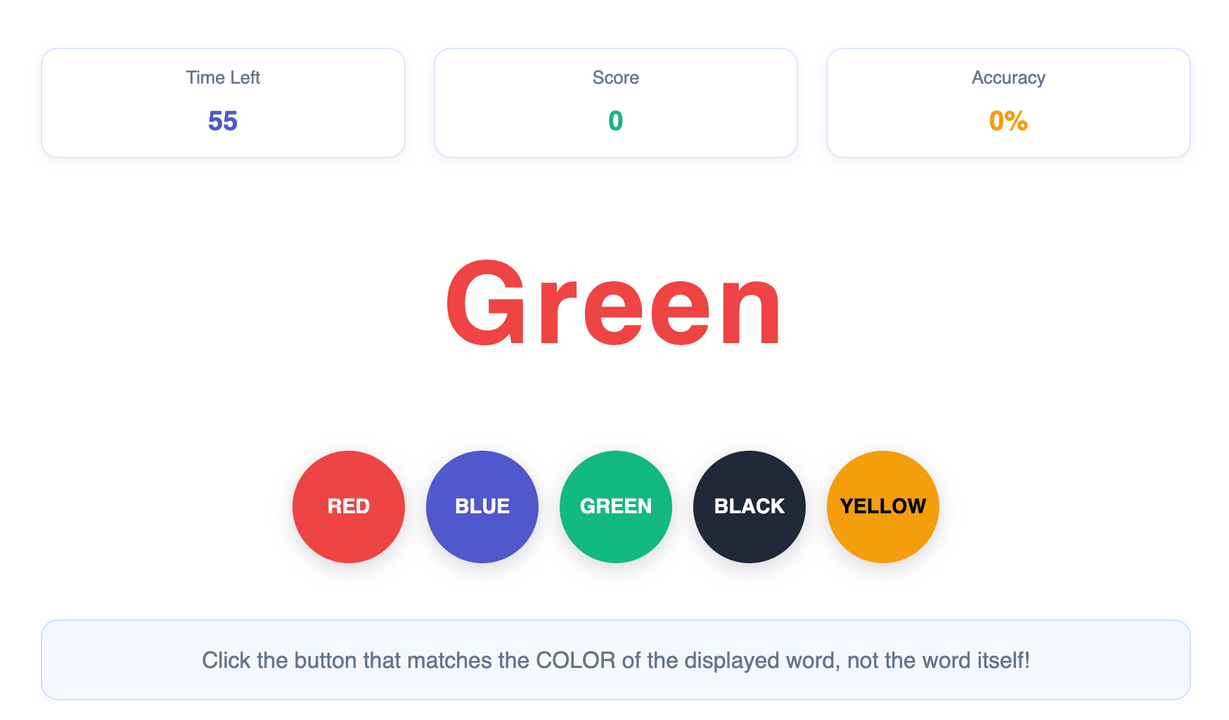Click the Time Left label
The width and height of the screenshot is (1229, 720).
pyautogui.click(x=223, y=78)
